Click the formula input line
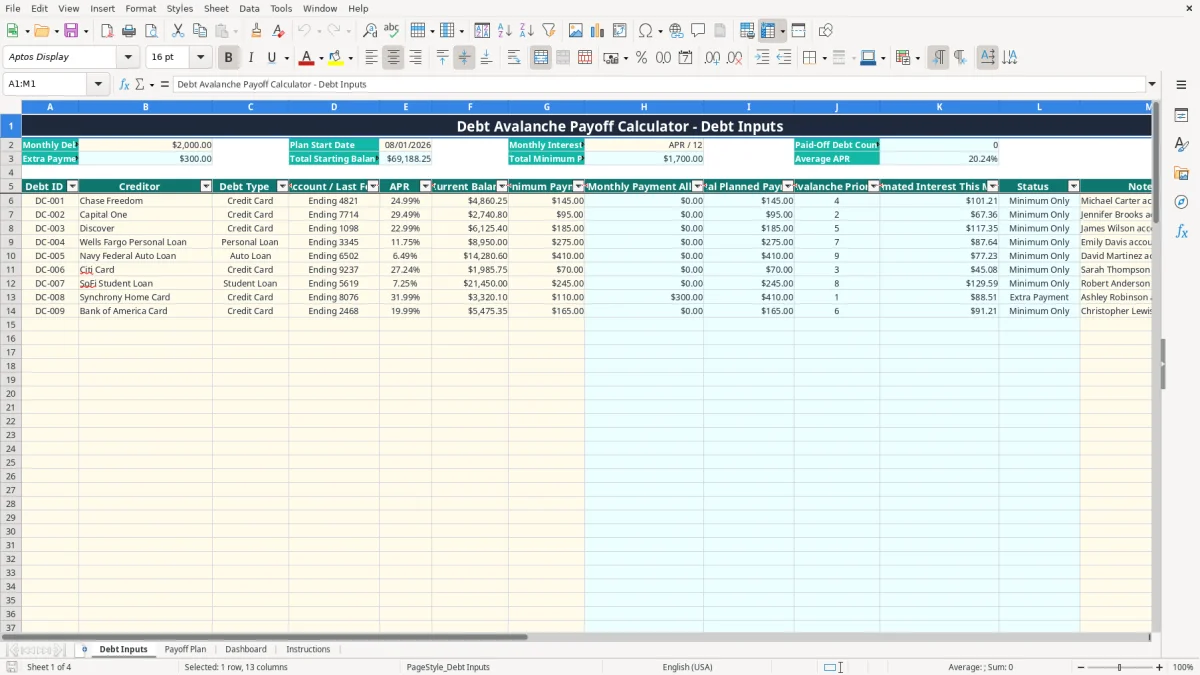Image resolution: width=1200 pixels, height=675 pixels. [659, 84]
